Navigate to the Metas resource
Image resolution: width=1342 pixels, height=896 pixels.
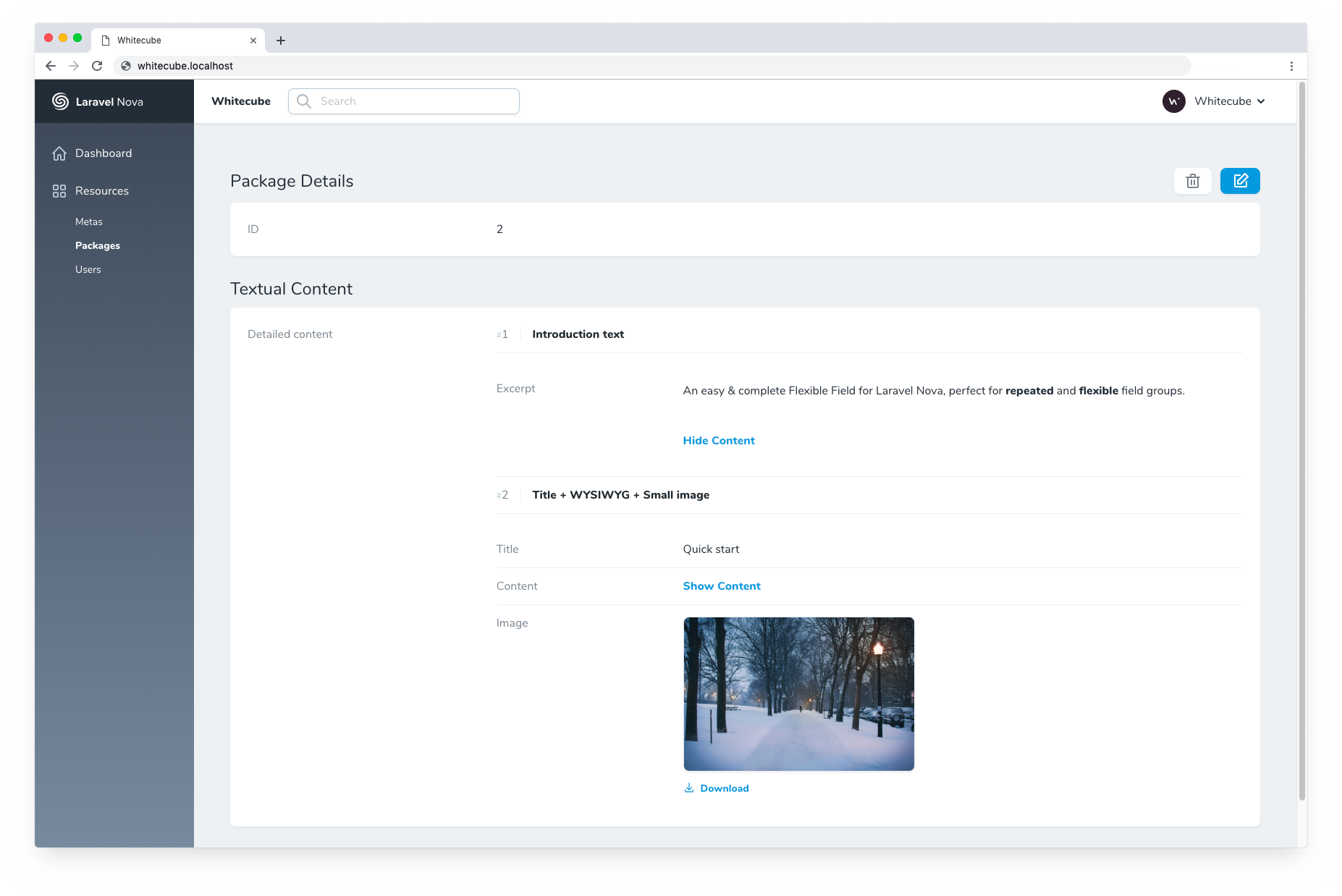coord(89,221)
